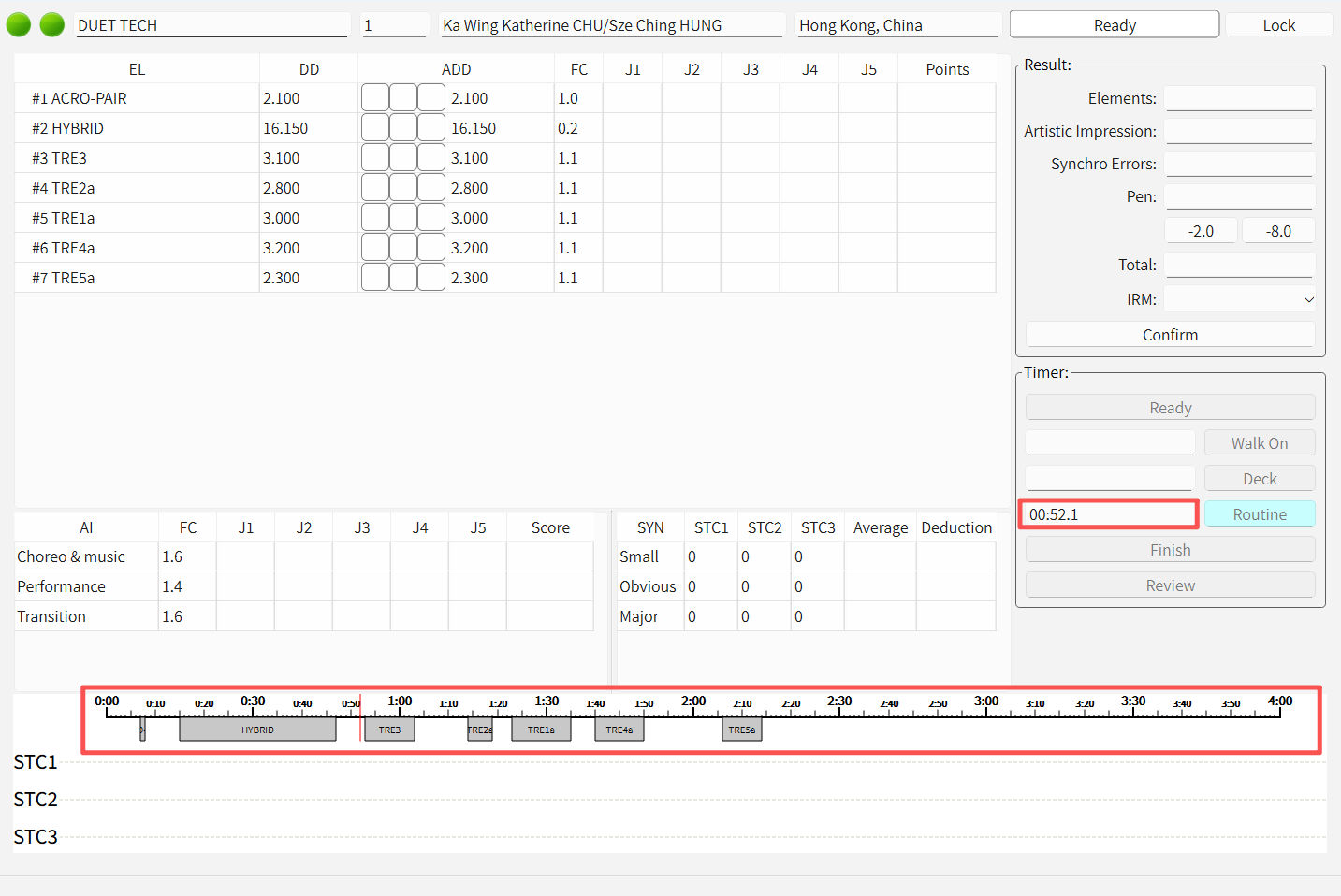Screen dimensions: 1341x896
Task: Click the Total result field
Action: tap(1240, 265)
